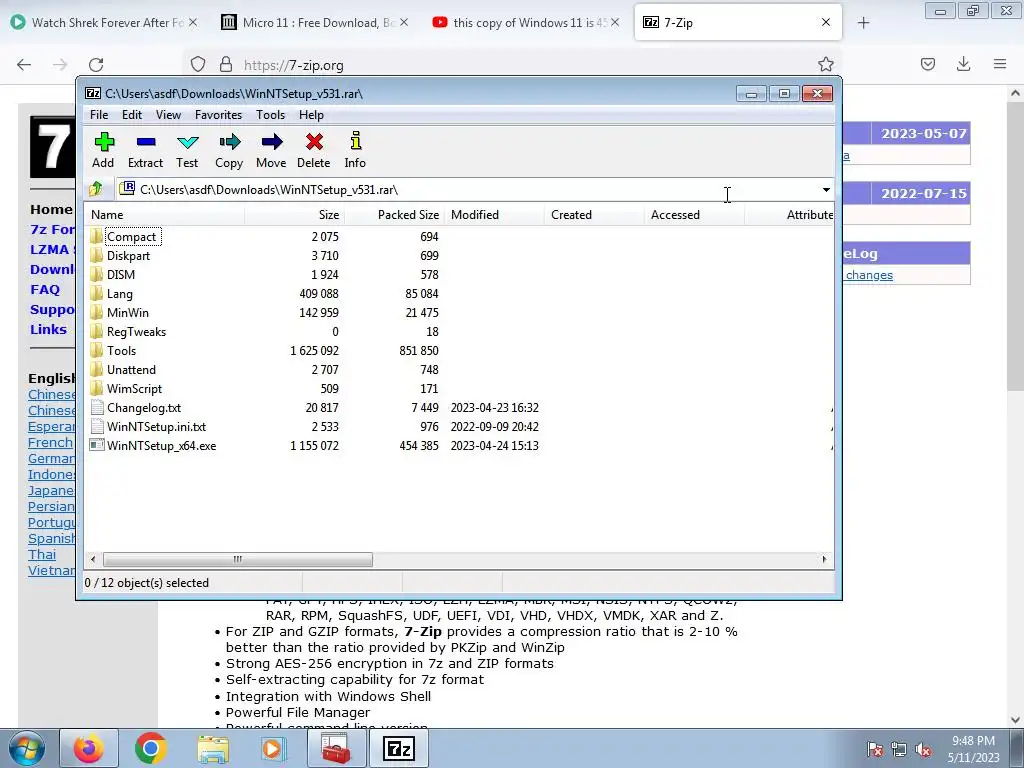Image resolution: width=1024 pixels, height=768 pixels.
Task: Go back in Firefox history
Action: (x=24, y=64)
